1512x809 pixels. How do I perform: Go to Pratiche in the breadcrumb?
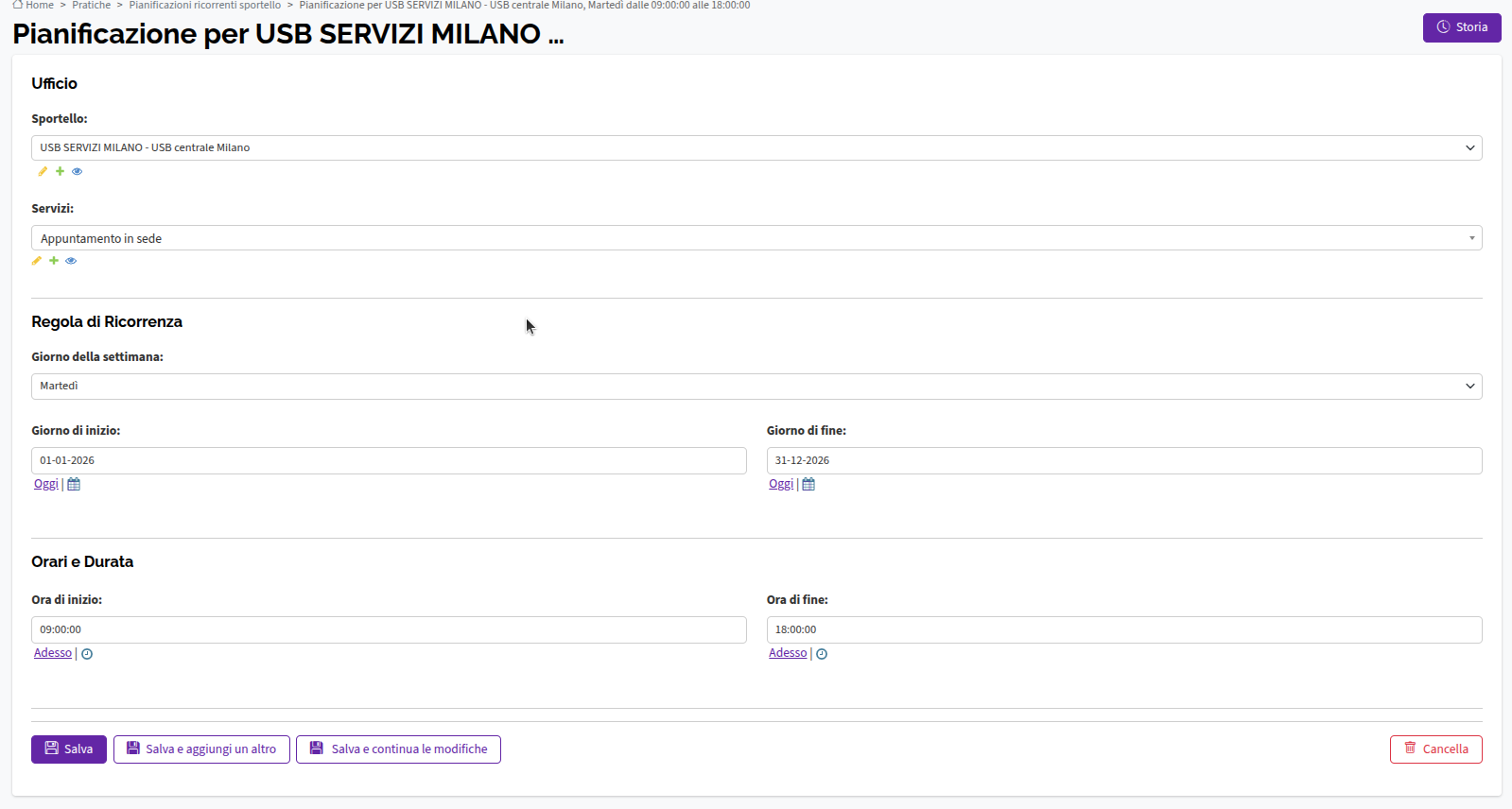tap(92, 6)
